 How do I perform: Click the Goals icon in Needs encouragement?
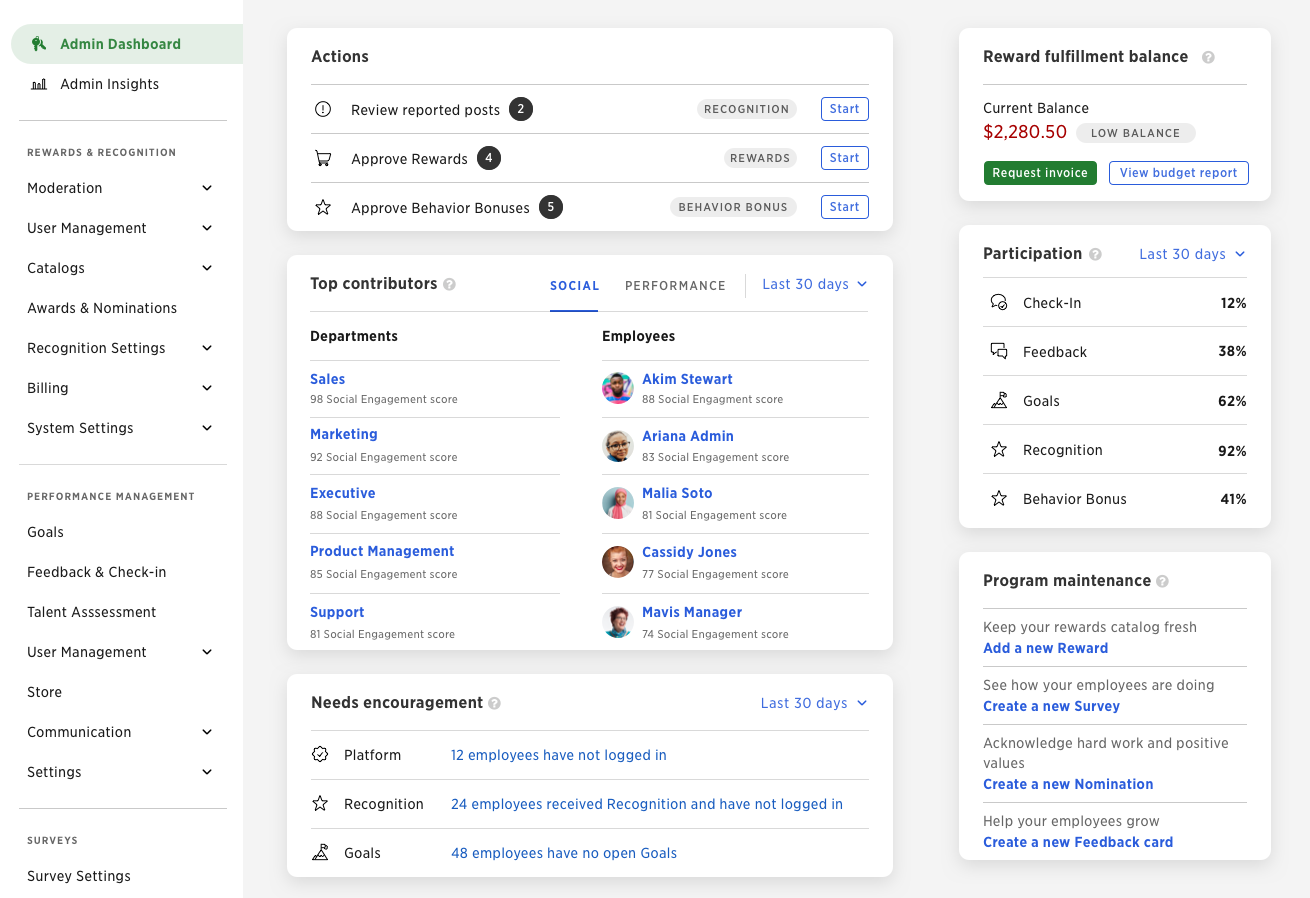point(320,852)
